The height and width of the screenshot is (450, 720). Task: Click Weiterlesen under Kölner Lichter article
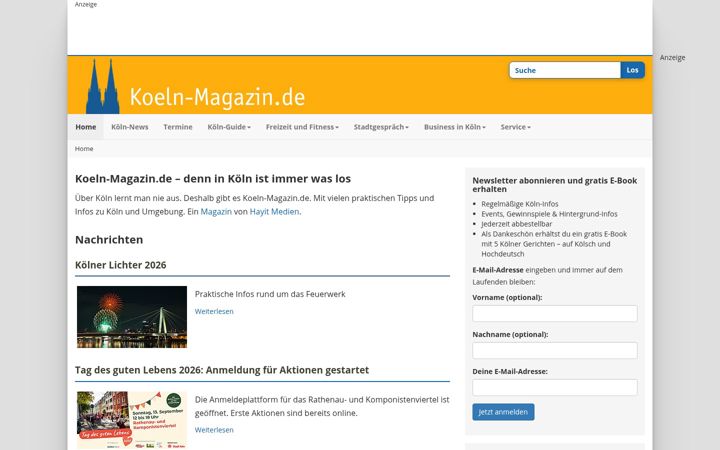pos(214,311)
